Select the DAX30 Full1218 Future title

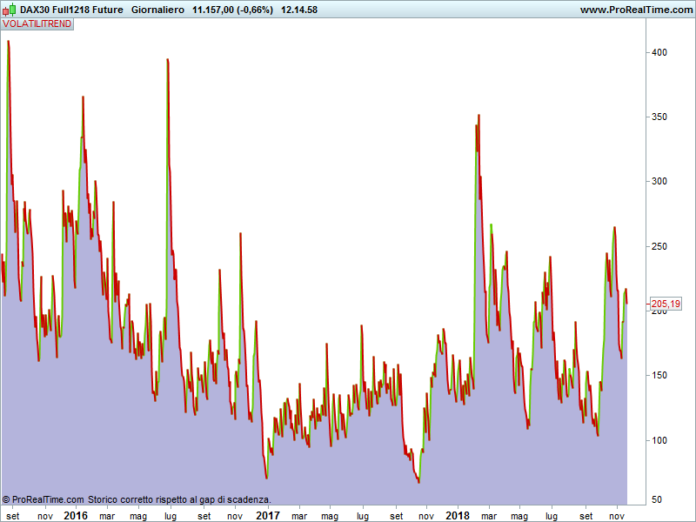coord(71,10)
